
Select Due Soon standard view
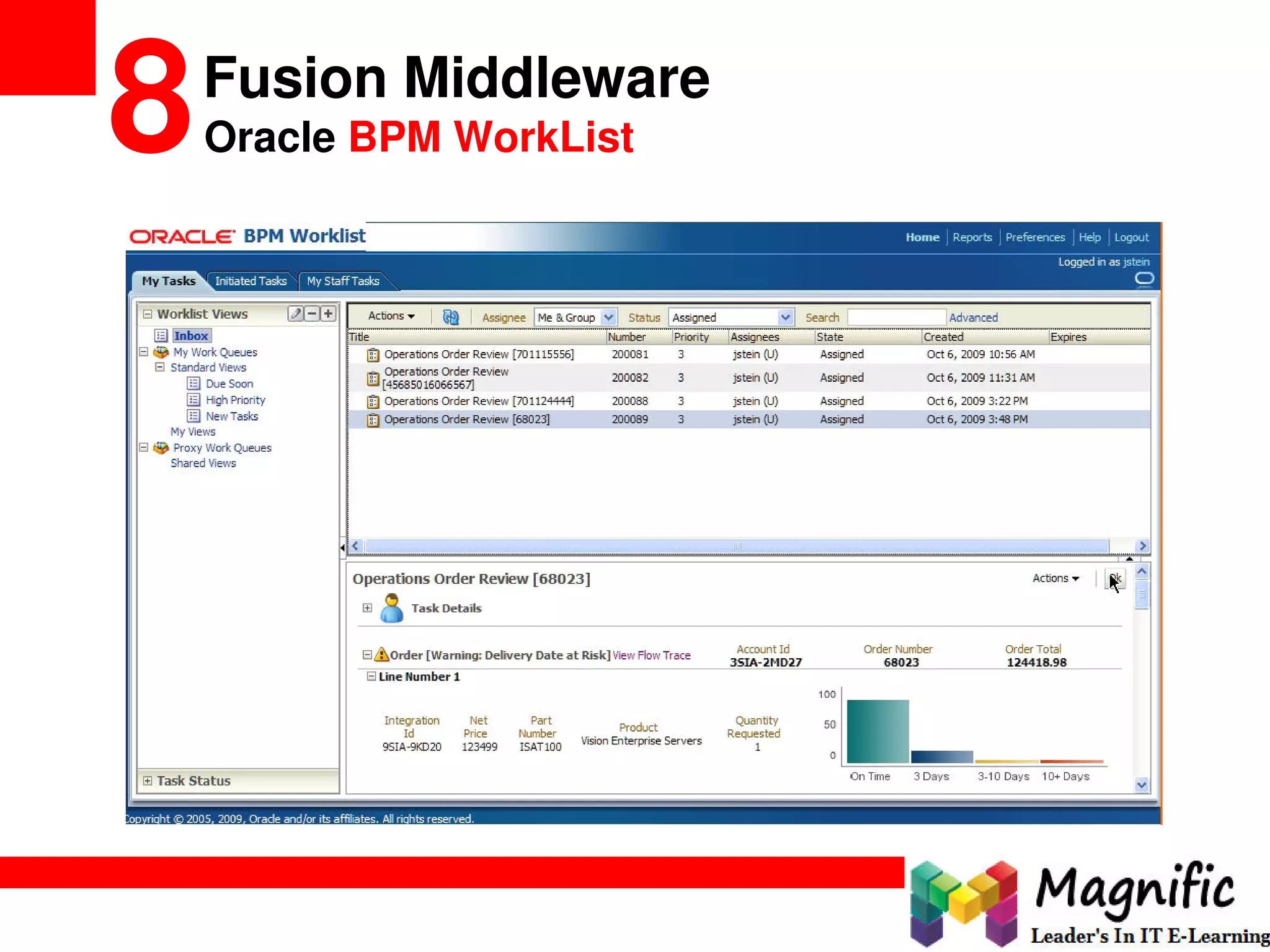tap(229, 384)
